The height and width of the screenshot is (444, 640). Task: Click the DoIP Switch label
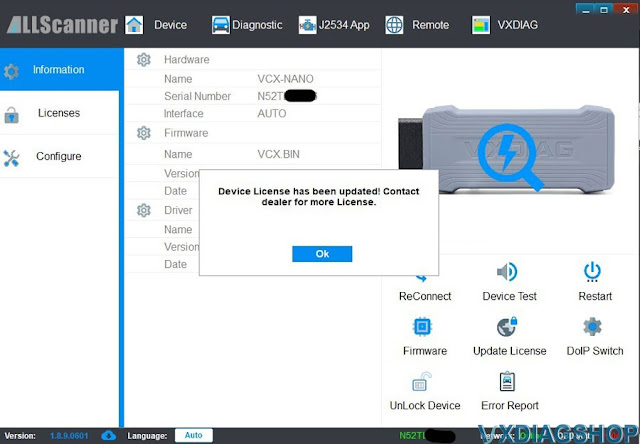(595, 351)
